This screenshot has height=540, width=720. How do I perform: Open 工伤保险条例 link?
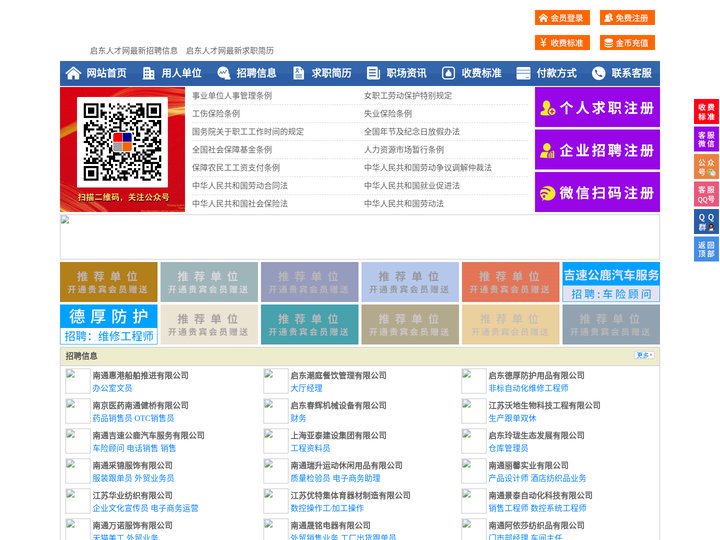216,113
